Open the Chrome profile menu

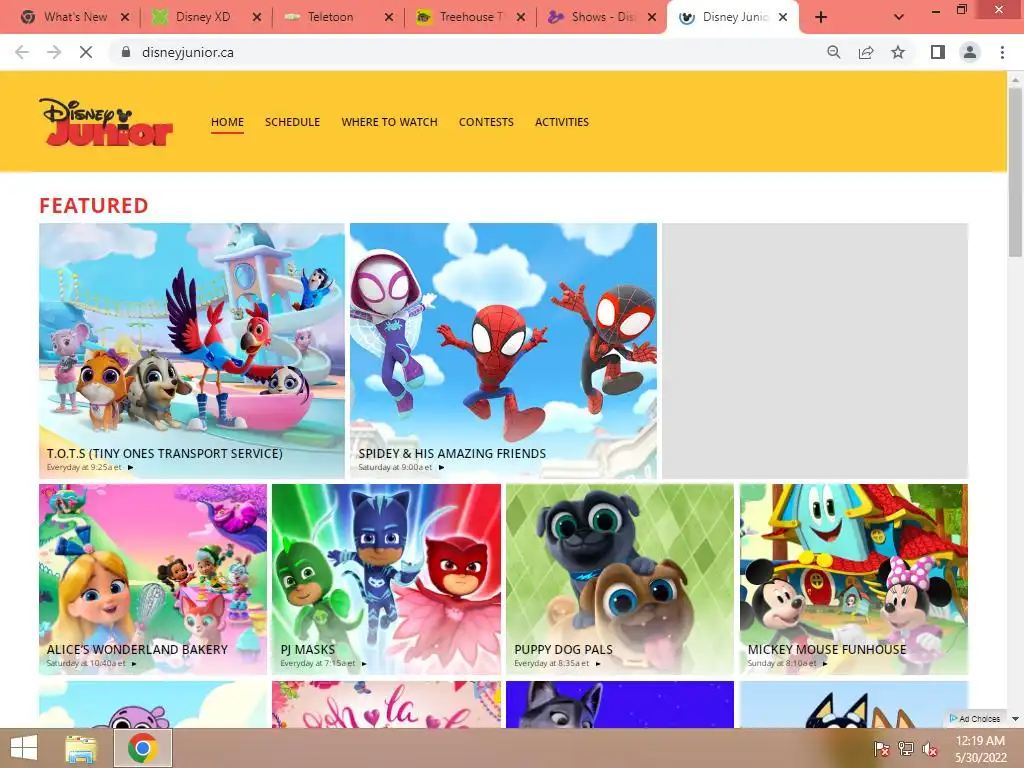pyautogui.click(x=970, y=52)
